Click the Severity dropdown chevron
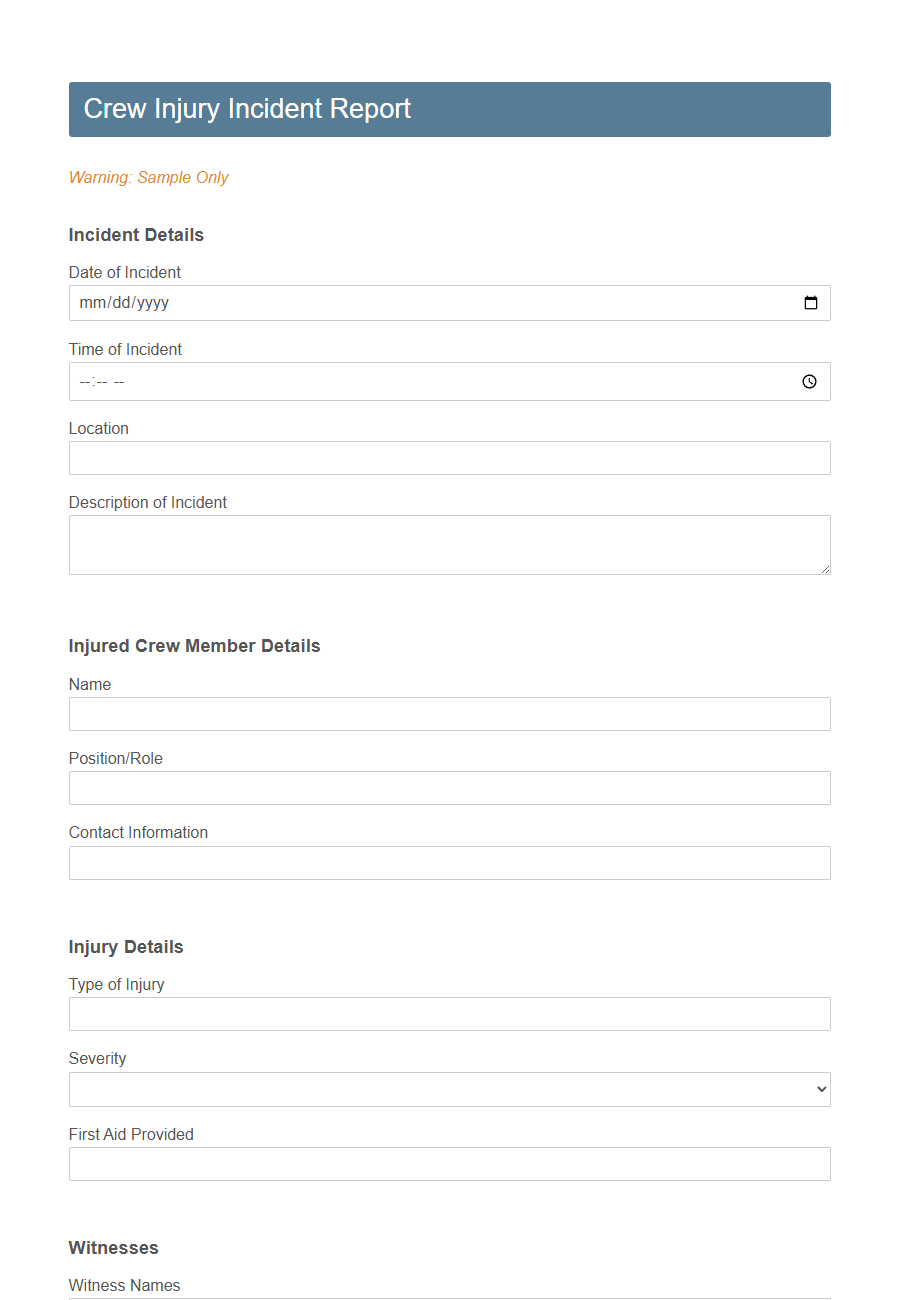Screen dimensions: 900x1300 pos(819,1089)
